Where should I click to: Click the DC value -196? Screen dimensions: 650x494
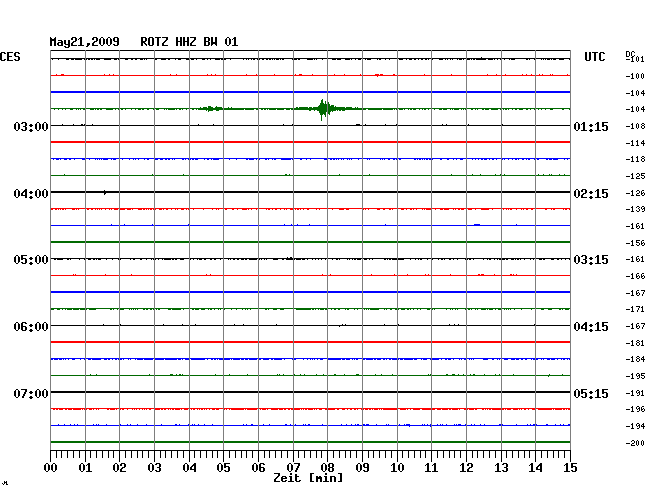pos(635,409)
